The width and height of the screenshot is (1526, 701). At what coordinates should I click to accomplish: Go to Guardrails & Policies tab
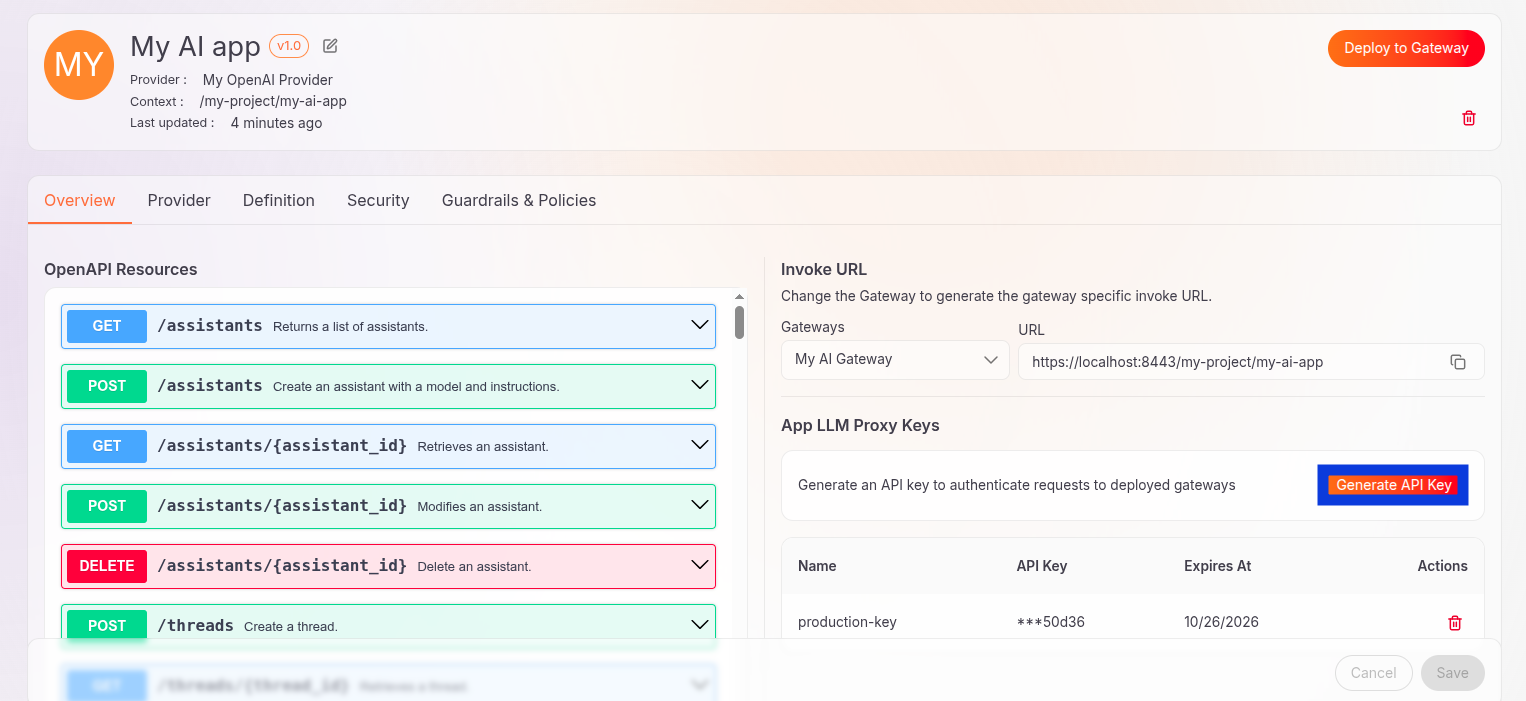[x=519, y=200]
